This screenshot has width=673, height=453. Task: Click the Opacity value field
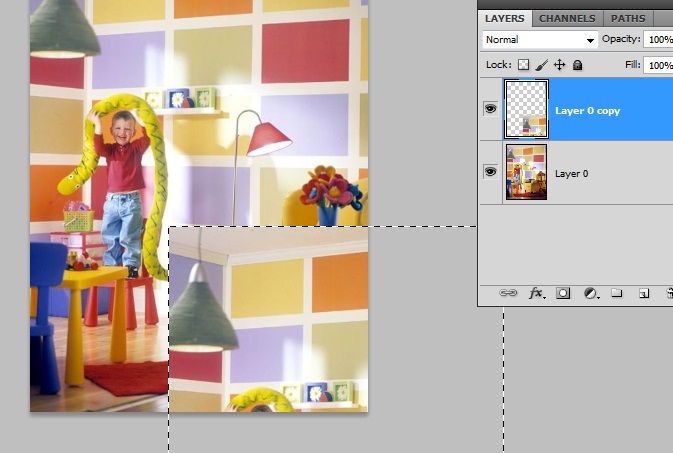pos(658,40)
